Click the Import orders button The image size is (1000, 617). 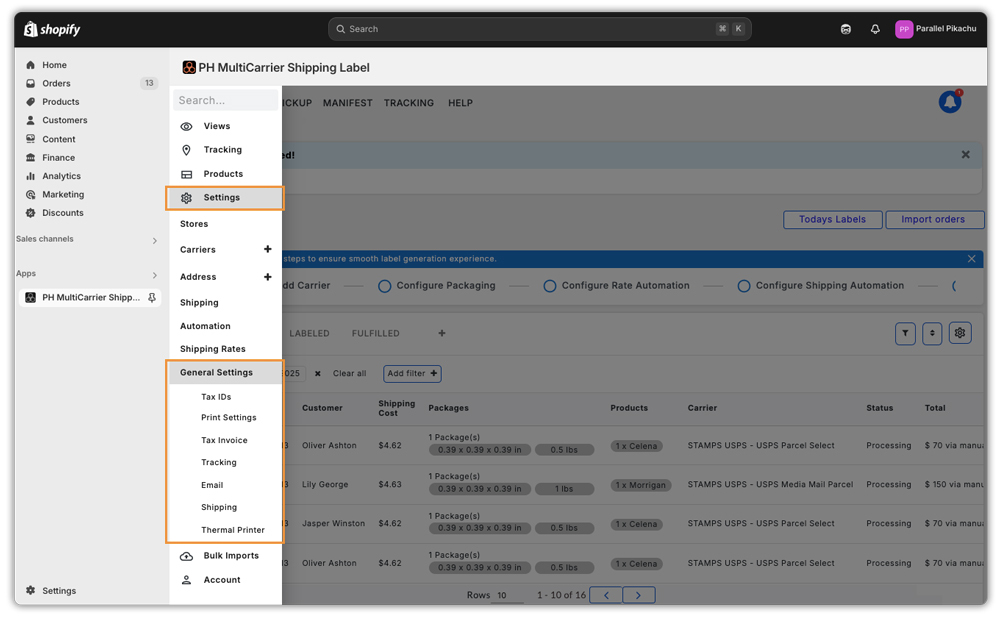pos(934,219)
